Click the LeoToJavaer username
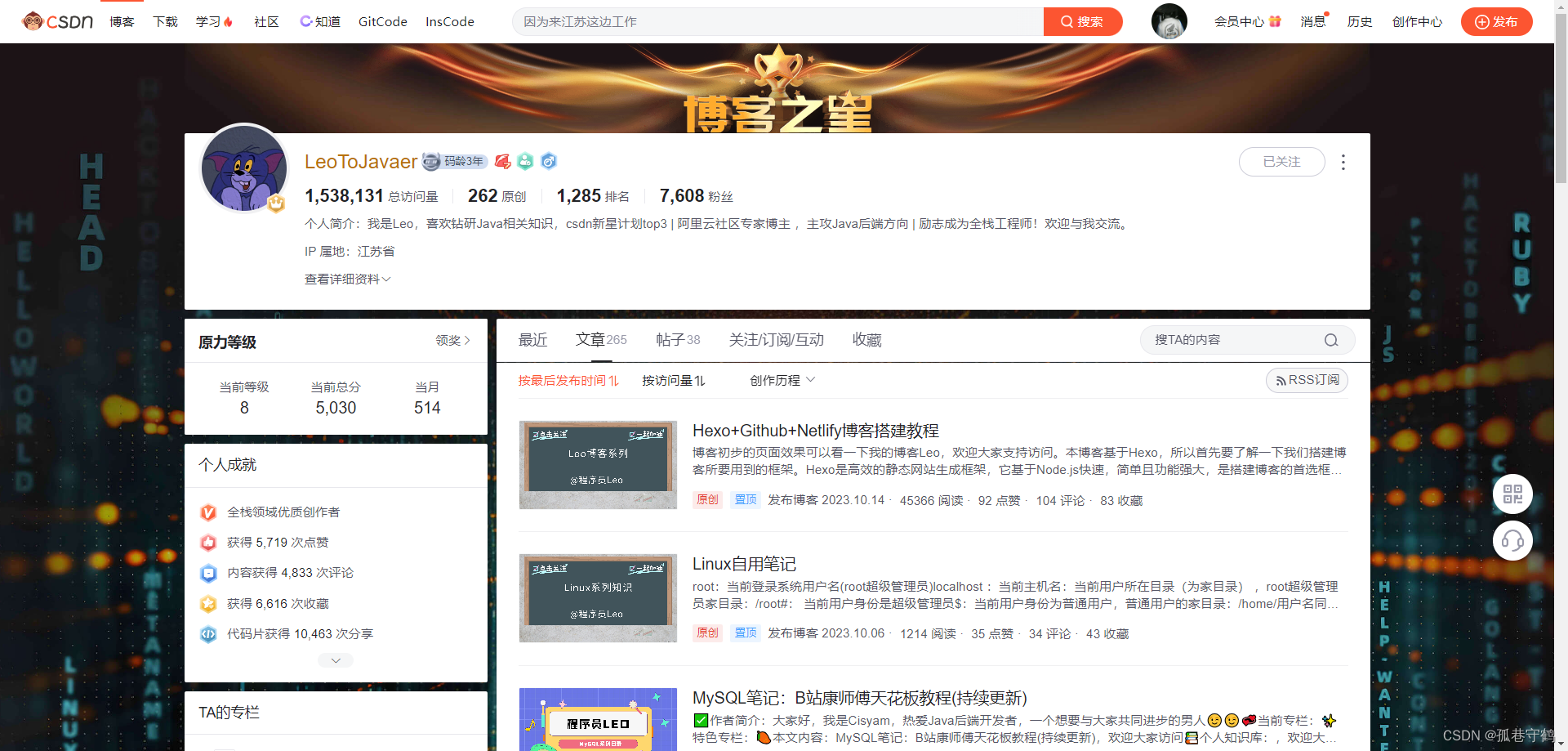The width and height of the screenshot is (1568, 751). (361, 162)
